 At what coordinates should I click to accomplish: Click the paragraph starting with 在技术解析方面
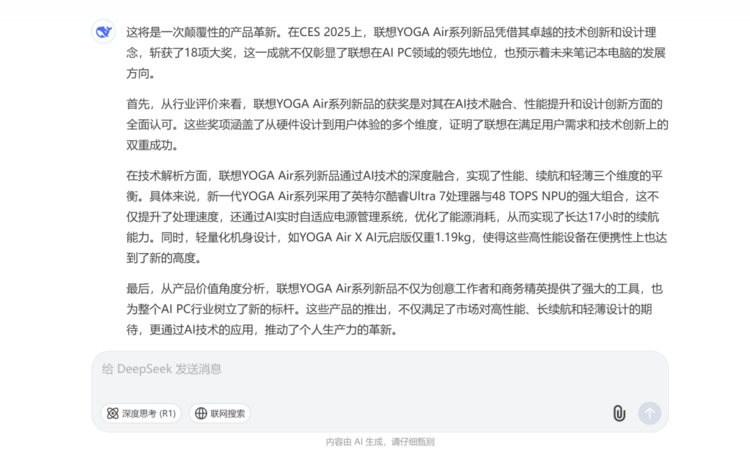396,217
